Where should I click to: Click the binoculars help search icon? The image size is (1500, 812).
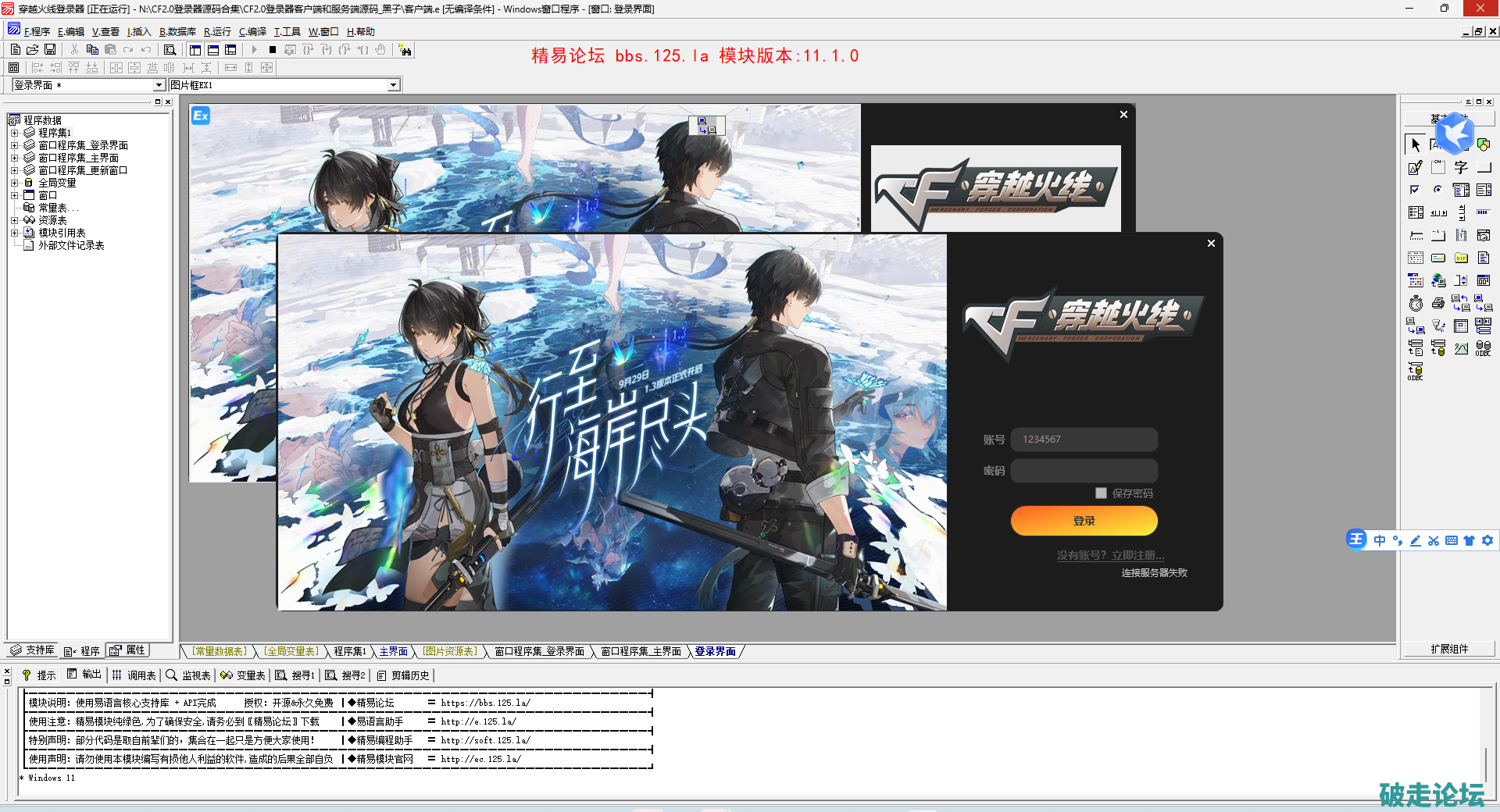(405, 50)
